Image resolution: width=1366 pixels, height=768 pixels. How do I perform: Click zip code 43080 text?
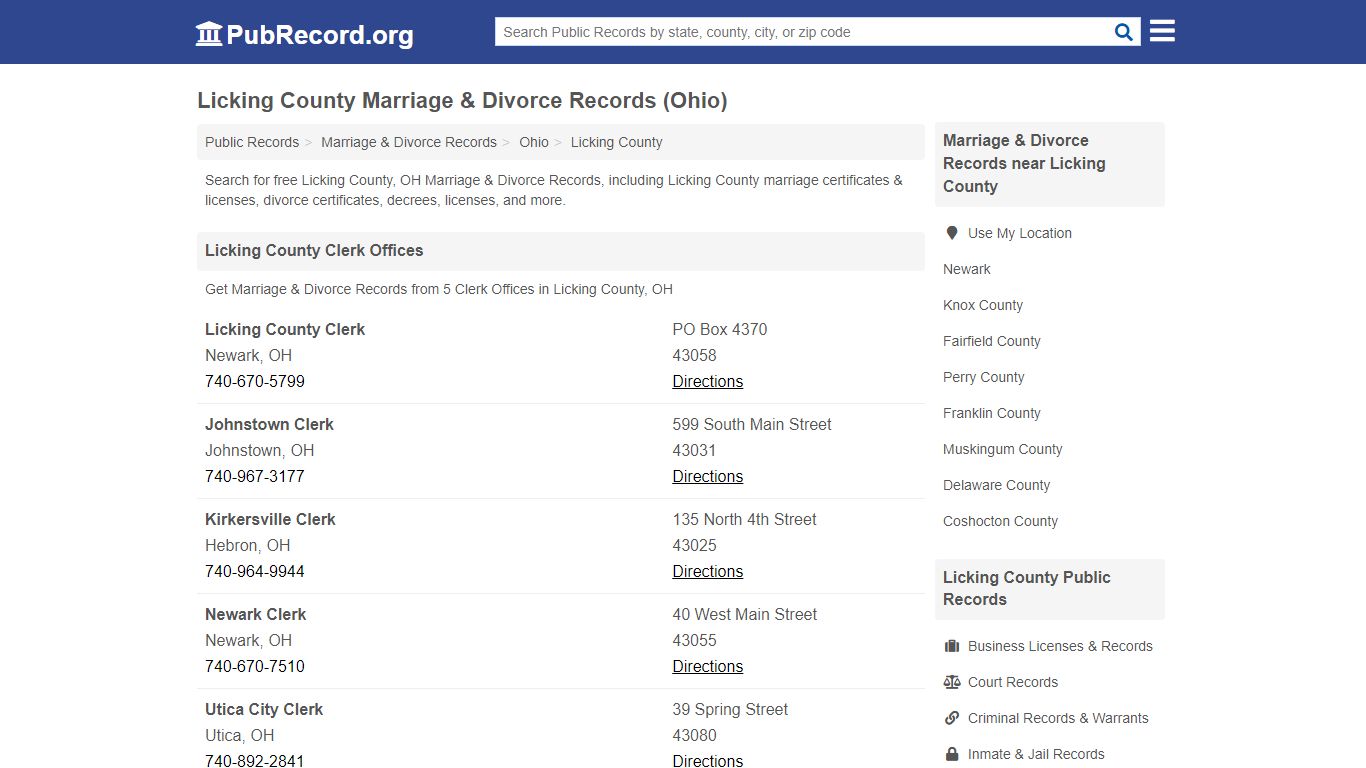pyautogui.click(x=695, y=735)
